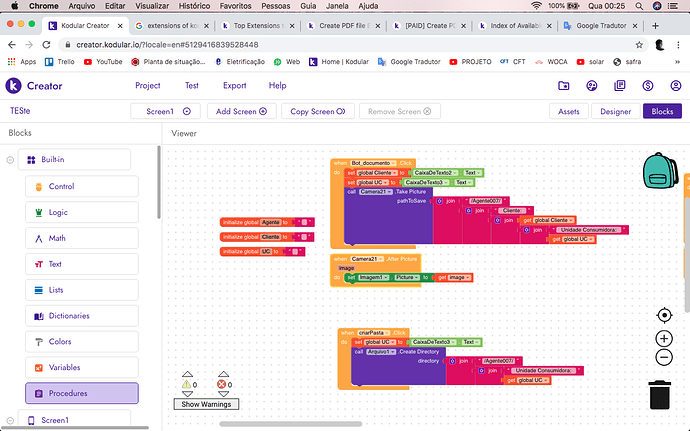Image resolution: width=690 pixels, height=431 pixels.
Task: Open the Trello bookmark
Action: [x=60, y=62]
